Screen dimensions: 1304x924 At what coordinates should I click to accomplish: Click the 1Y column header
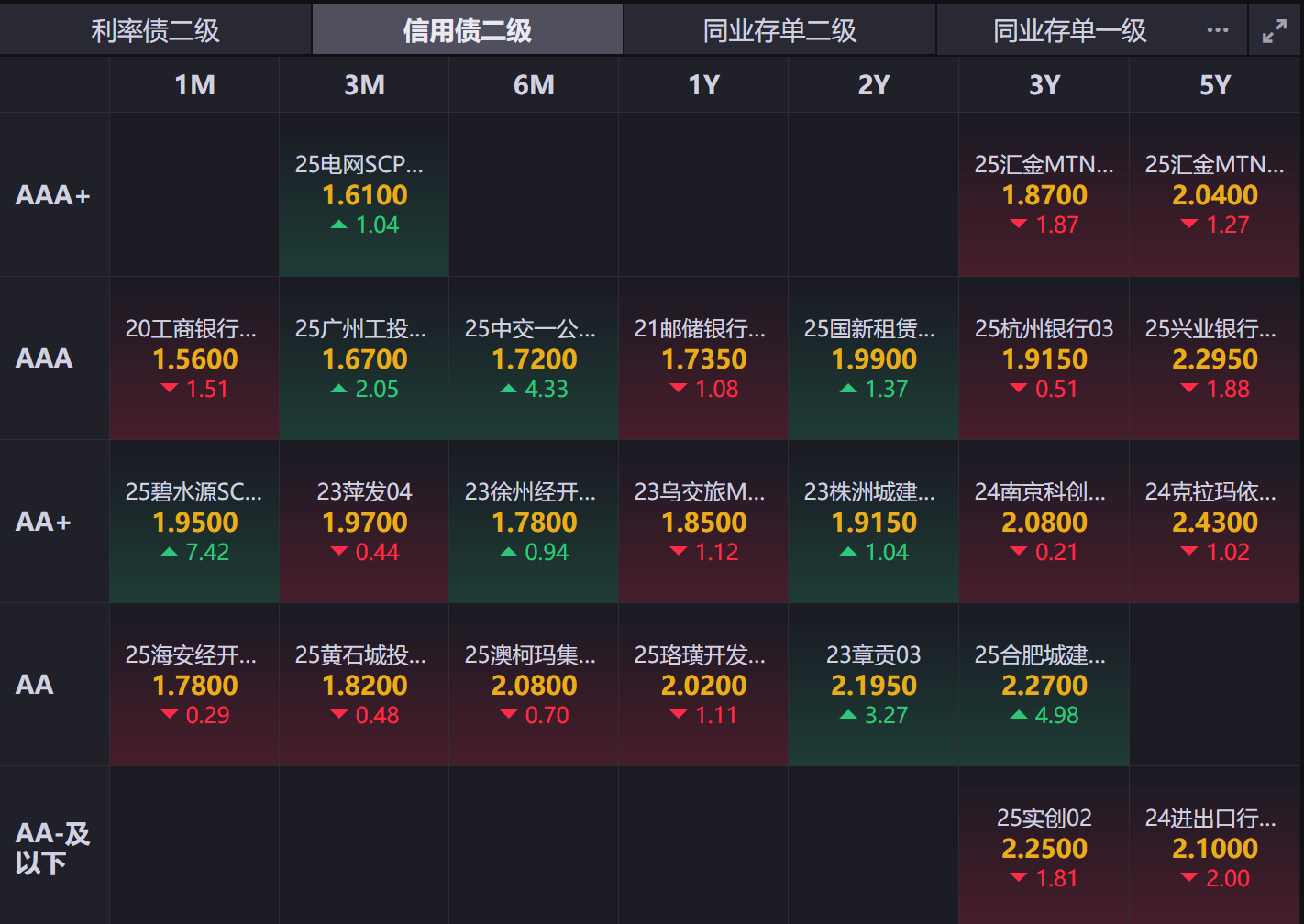click(703, 85)
